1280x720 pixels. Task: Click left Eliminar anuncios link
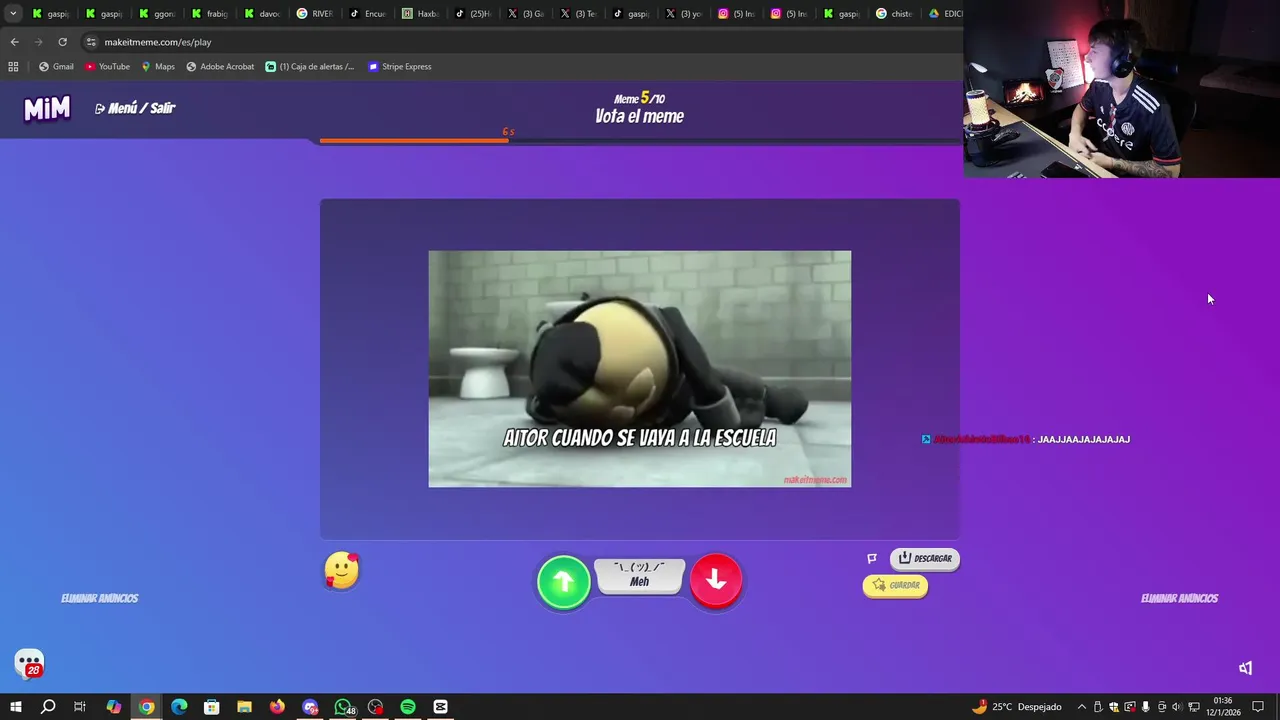(x=100, y=598)
